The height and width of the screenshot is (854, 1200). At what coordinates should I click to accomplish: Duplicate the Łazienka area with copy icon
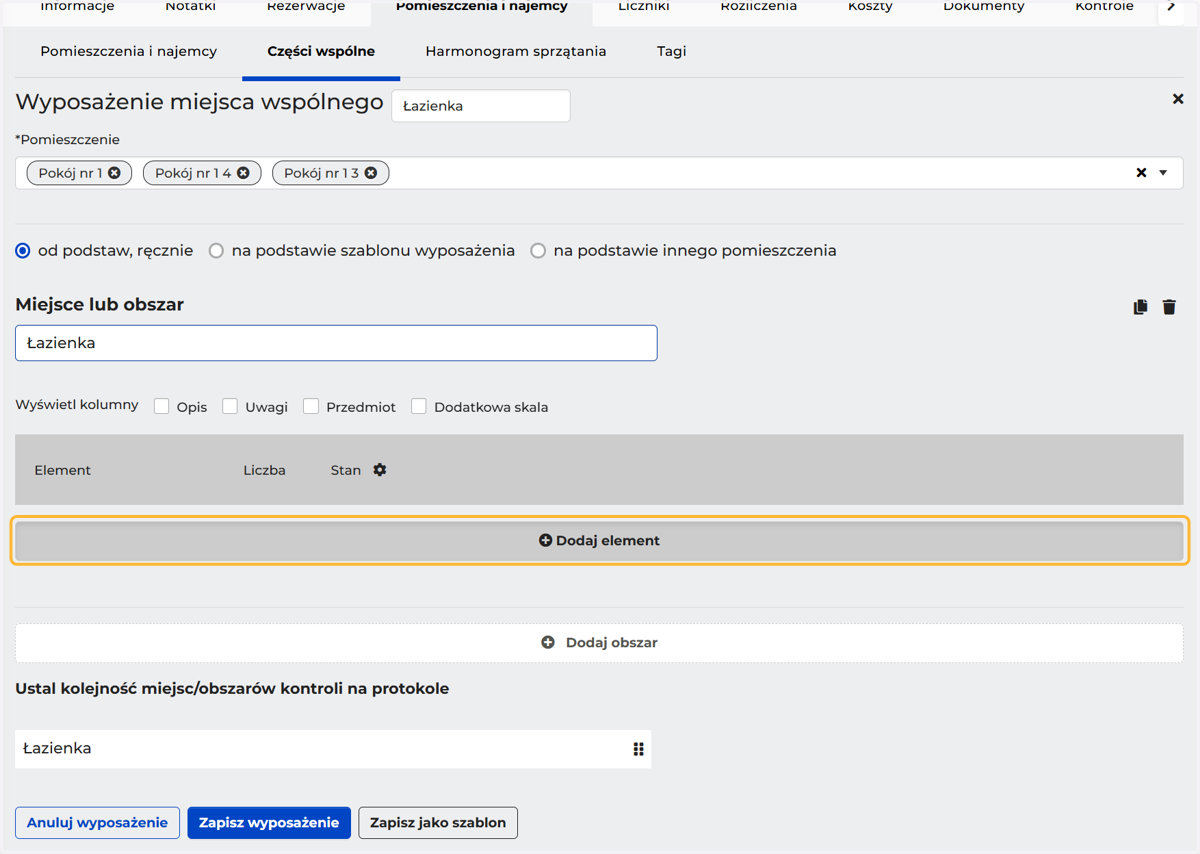1140,307
